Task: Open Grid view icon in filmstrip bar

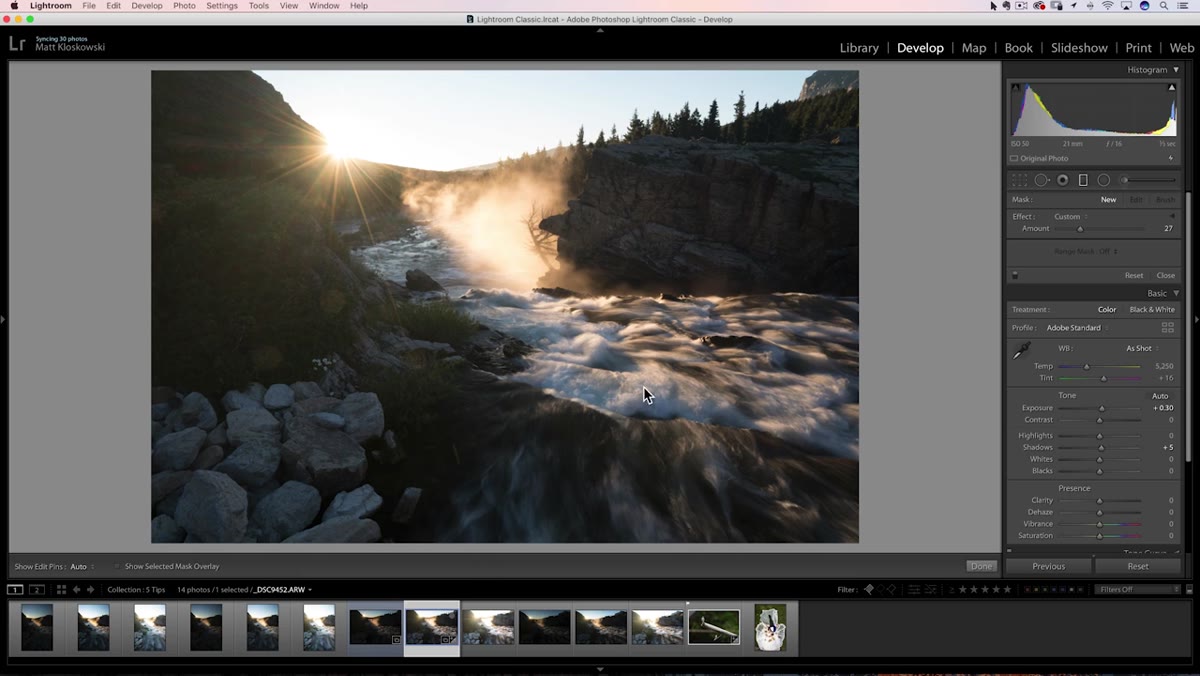Action: pos(61,590)
